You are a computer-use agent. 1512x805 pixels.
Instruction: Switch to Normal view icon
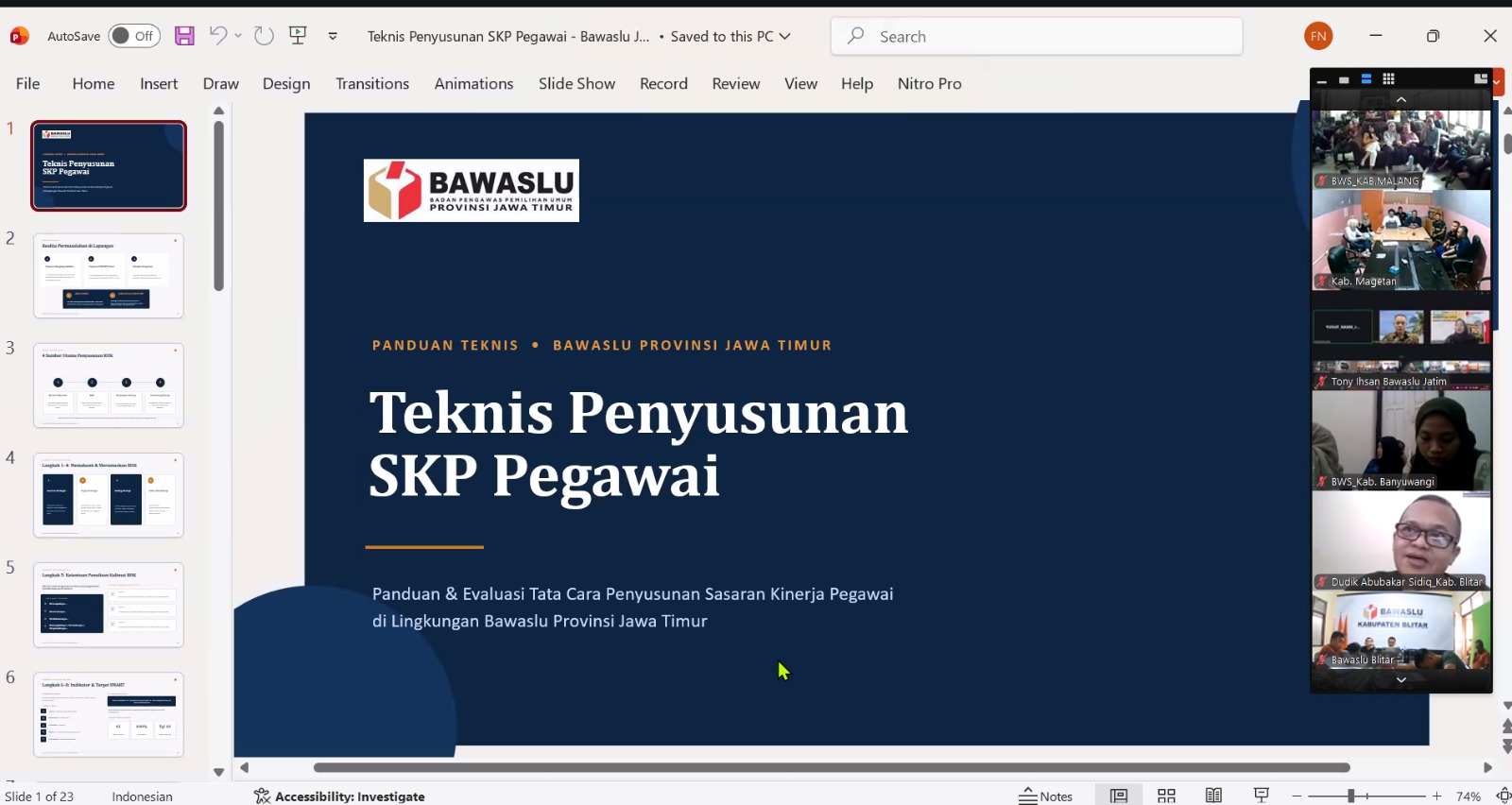pyautogui.click(x=1119, y=796)
